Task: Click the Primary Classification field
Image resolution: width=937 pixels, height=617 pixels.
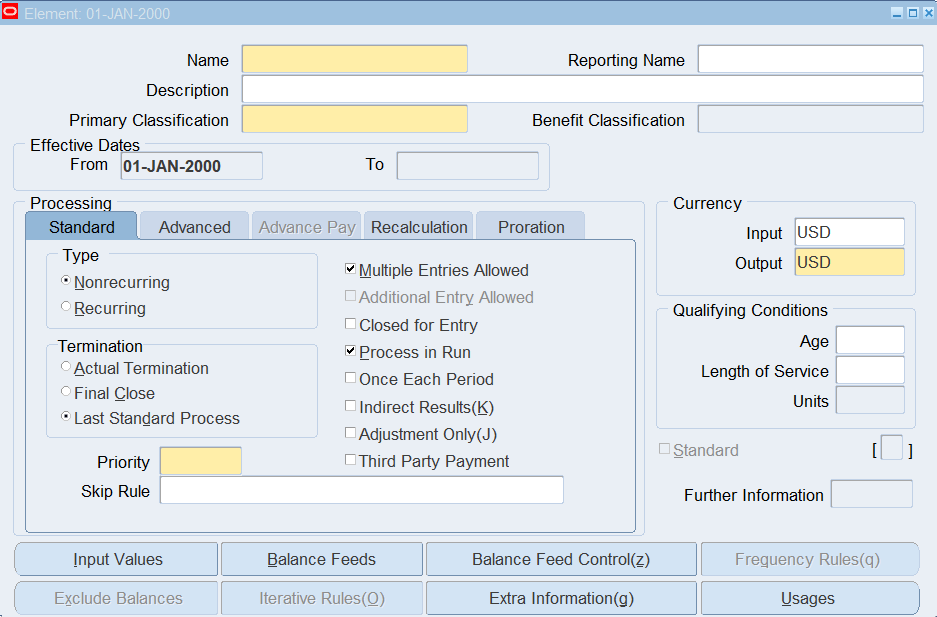Action: pos(354,120)
